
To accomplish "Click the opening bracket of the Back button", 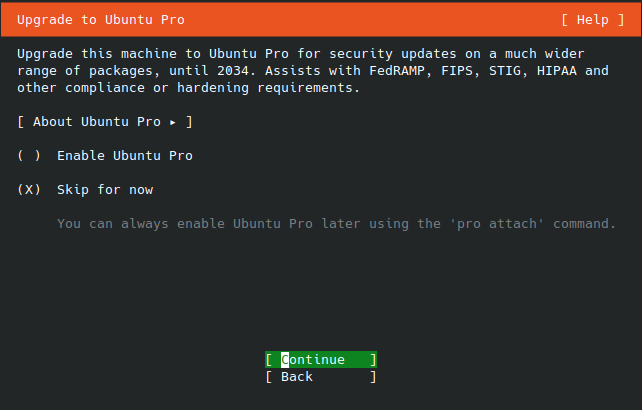I will (269, 377).
